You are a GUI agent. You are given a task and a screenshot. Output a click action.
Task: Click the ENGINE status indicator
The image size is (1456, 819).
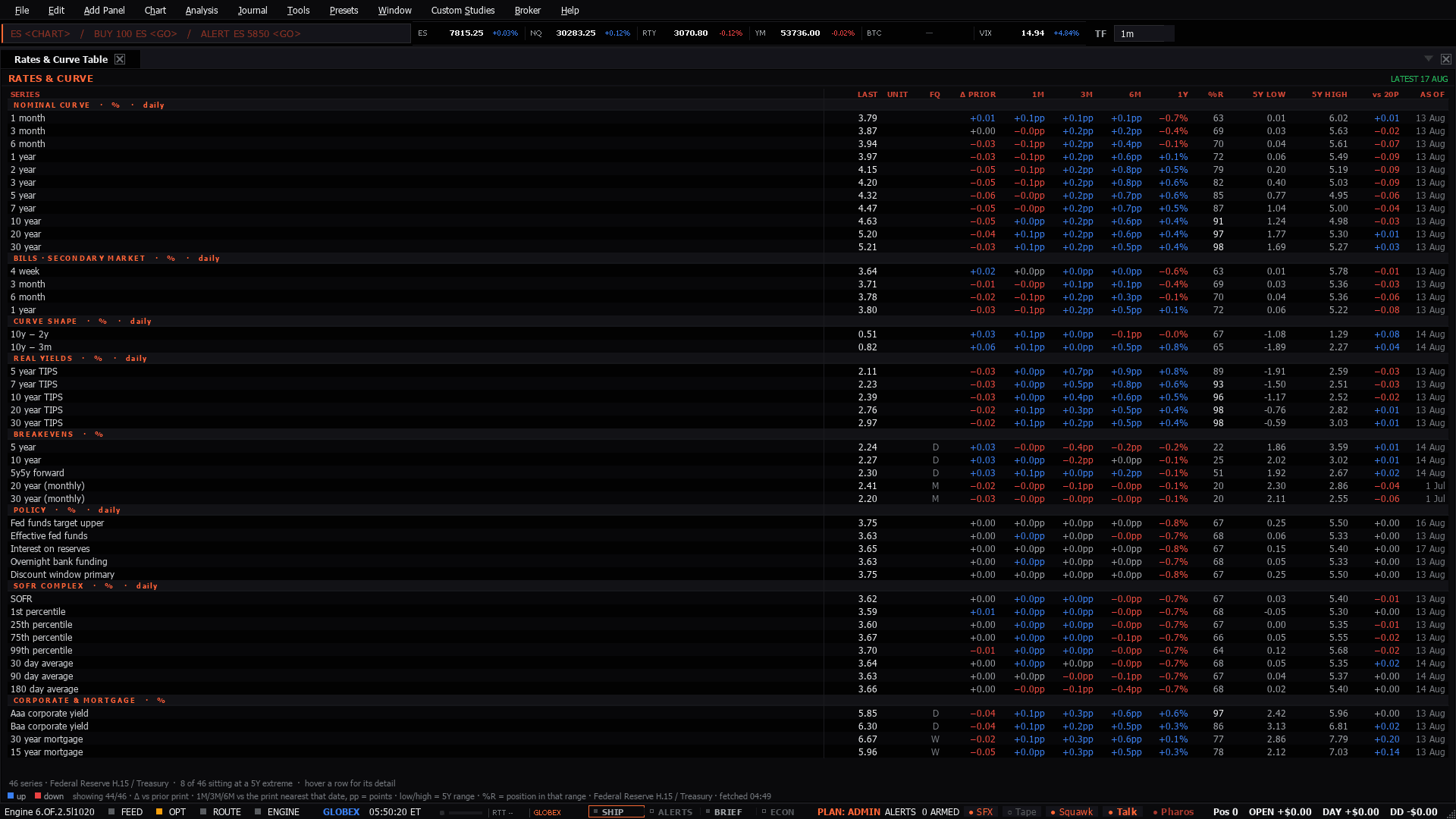click(x=277, y=811)
